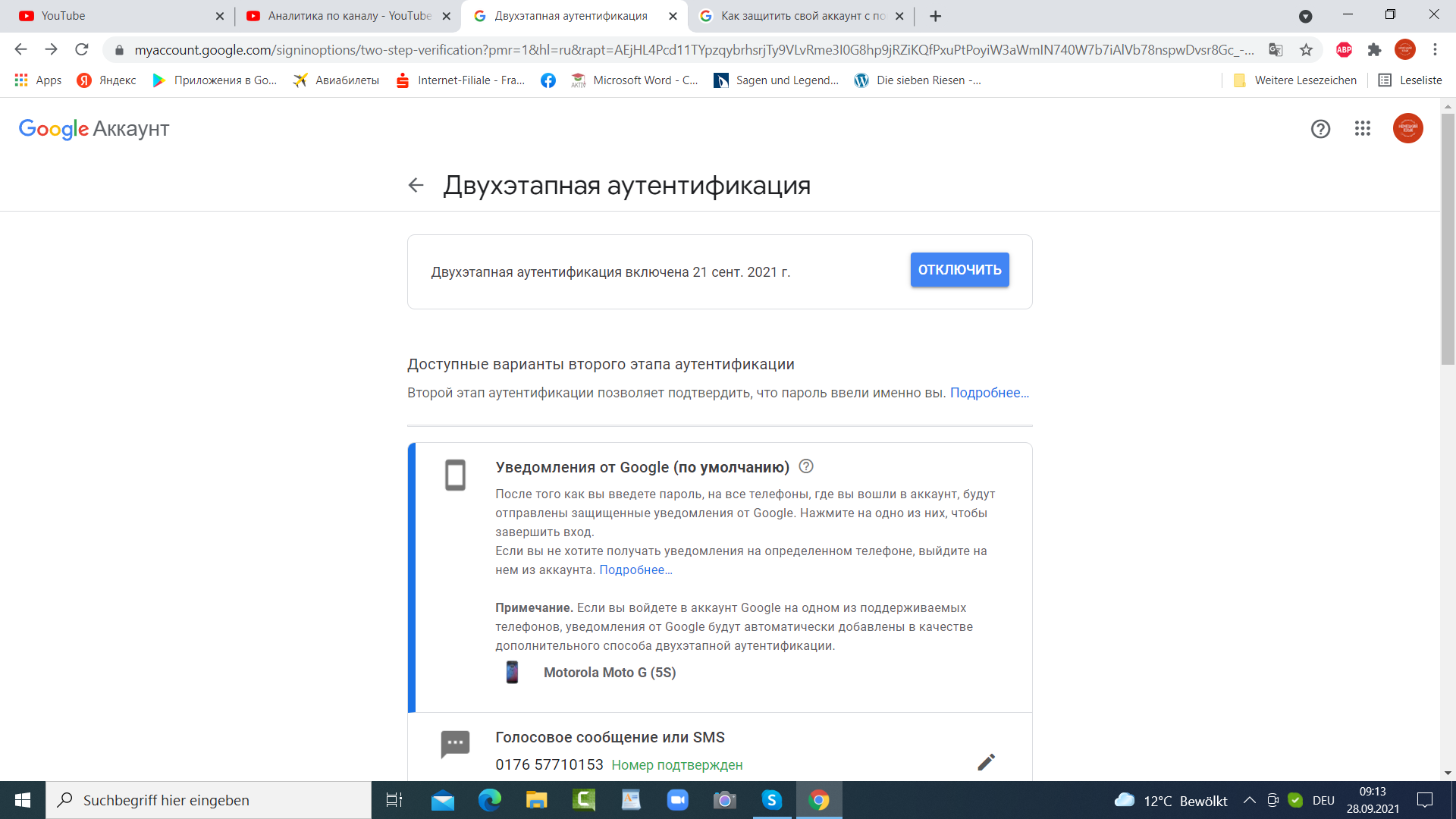Click the YouTube tab in browser

click(113, 15)
